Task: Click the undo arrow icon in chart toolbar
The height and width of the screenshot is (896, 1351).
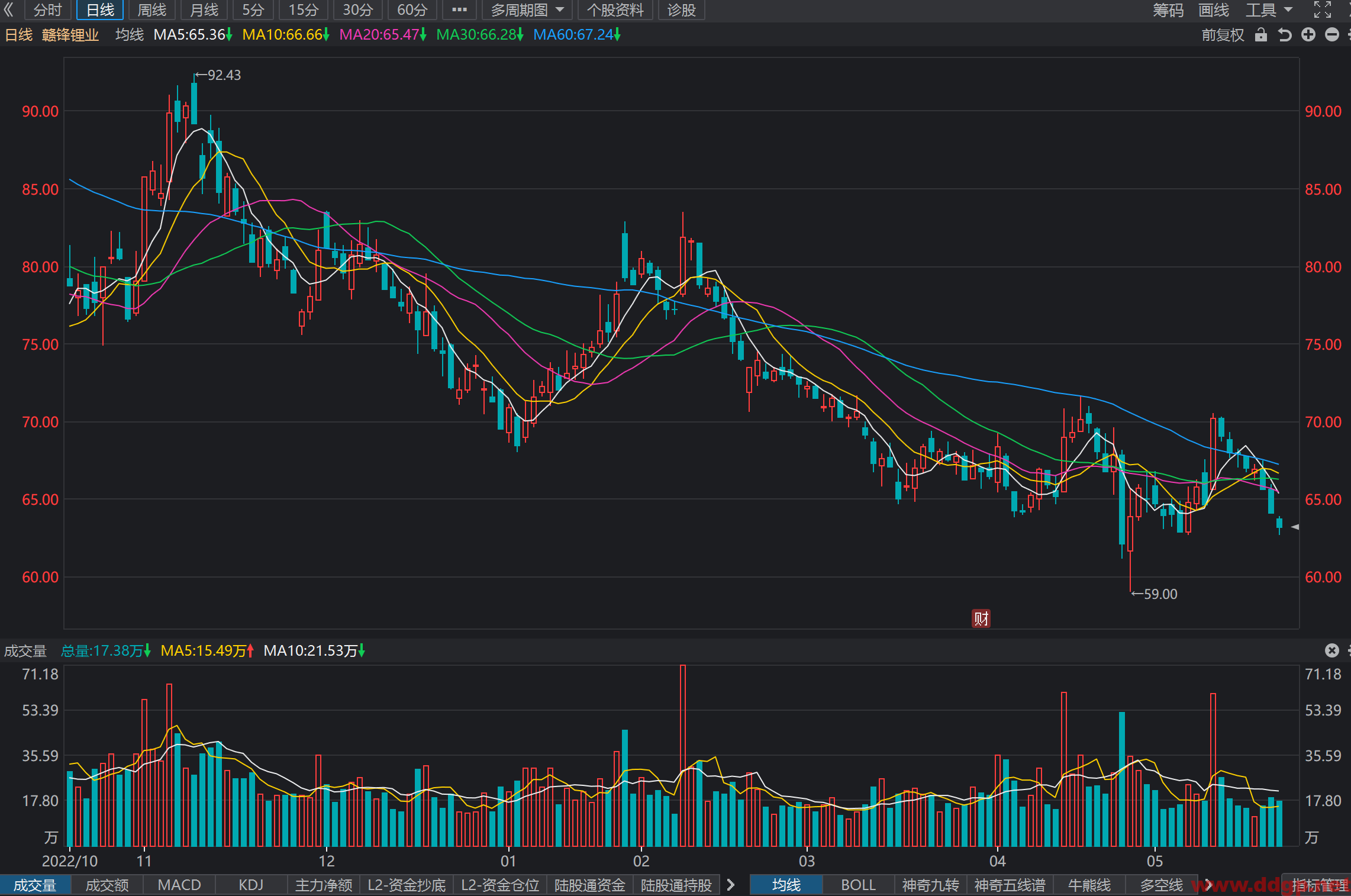Action: pos(1284,35)
